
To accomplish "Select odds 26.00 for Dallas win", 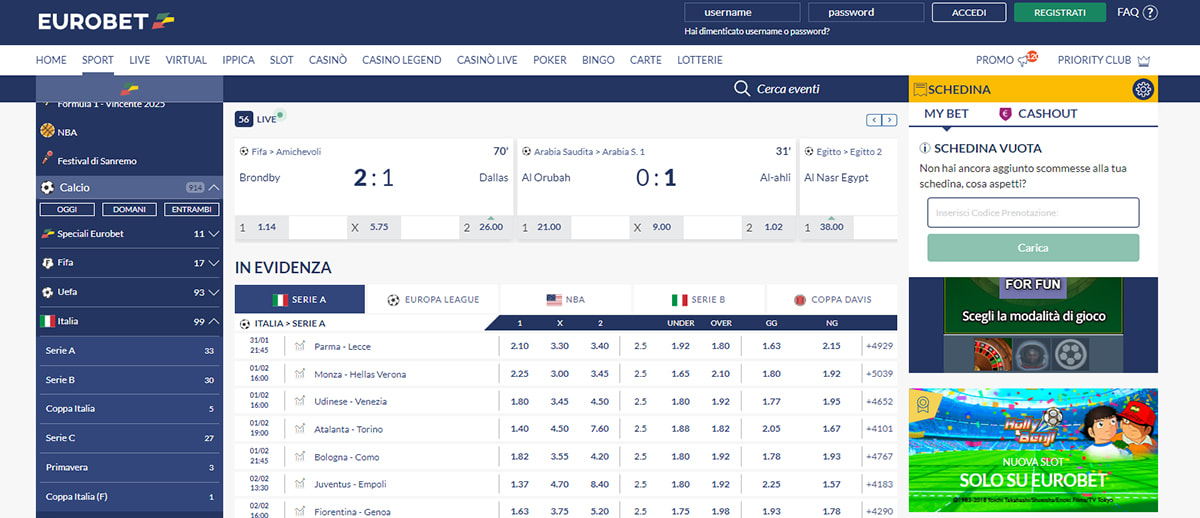I will pos(485,227).
